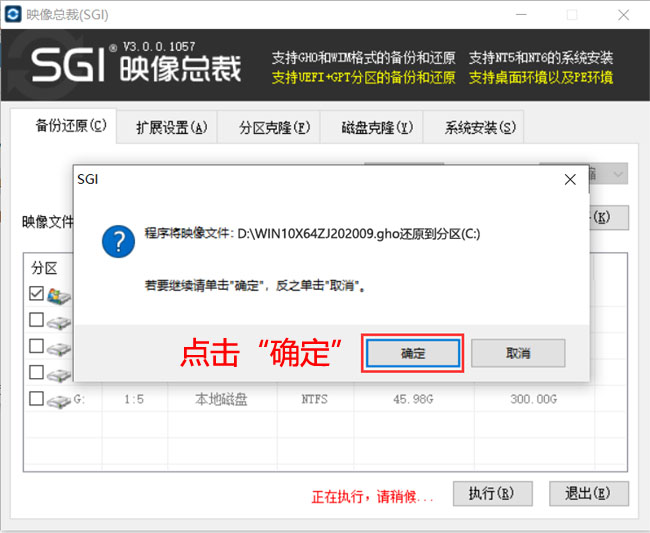Click the 正在执行，请稍候 status text
This screenshot has height=533, width=650.
372,496
